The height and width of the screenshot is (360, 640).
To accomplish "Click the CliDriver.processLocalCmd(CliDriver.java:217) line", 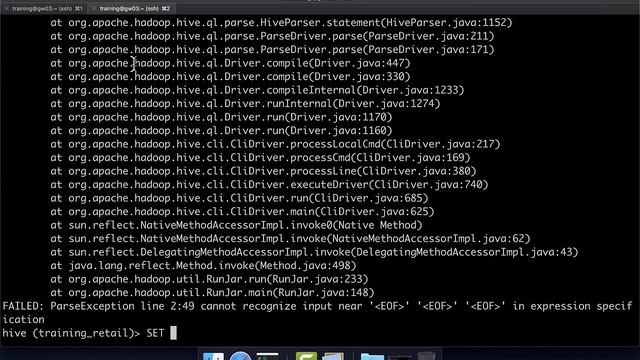I will pos(275,144).
